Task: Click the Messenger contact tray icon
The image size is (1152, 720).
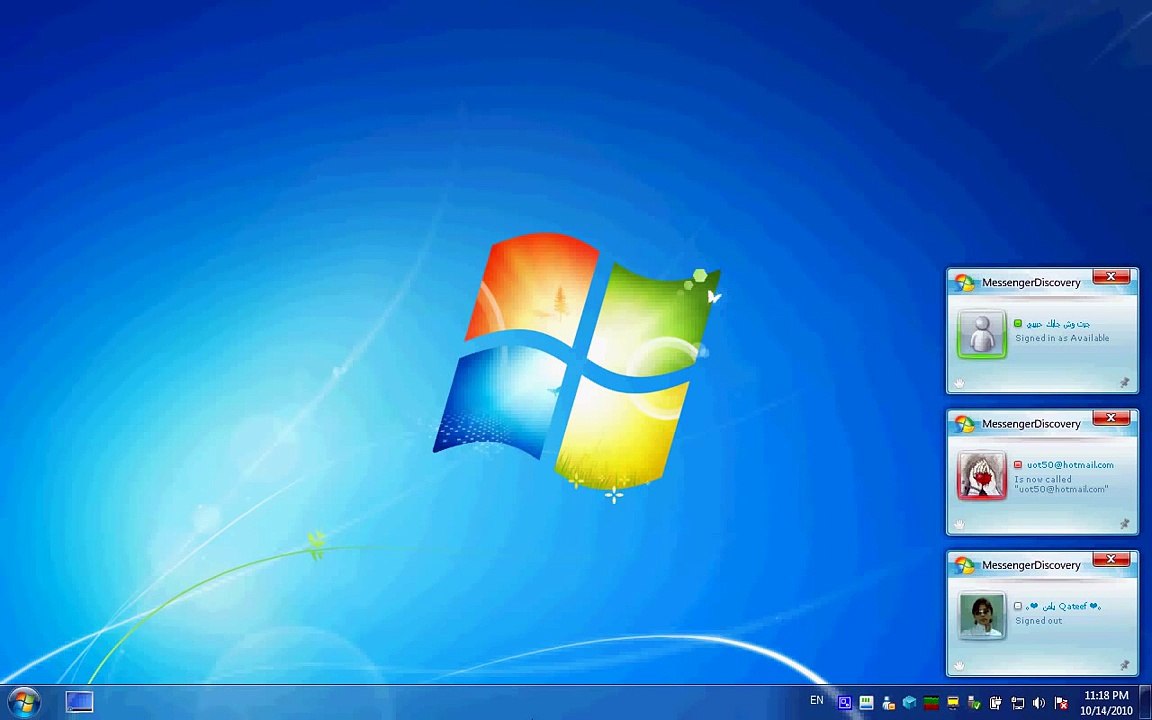Action: click(888, 703)
